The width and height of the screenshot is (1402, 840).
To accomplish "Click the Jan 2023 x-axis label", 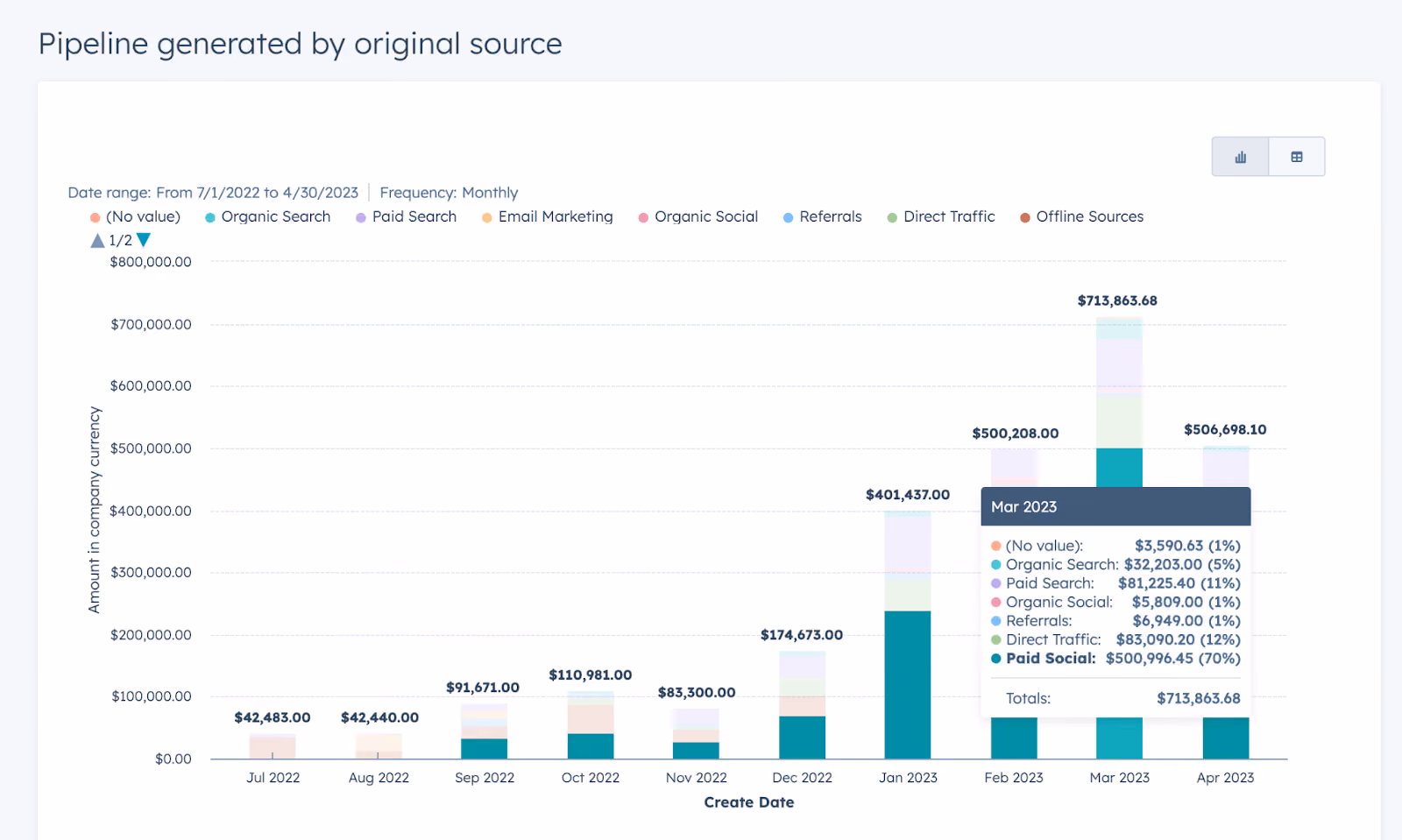I will point(908,778).
